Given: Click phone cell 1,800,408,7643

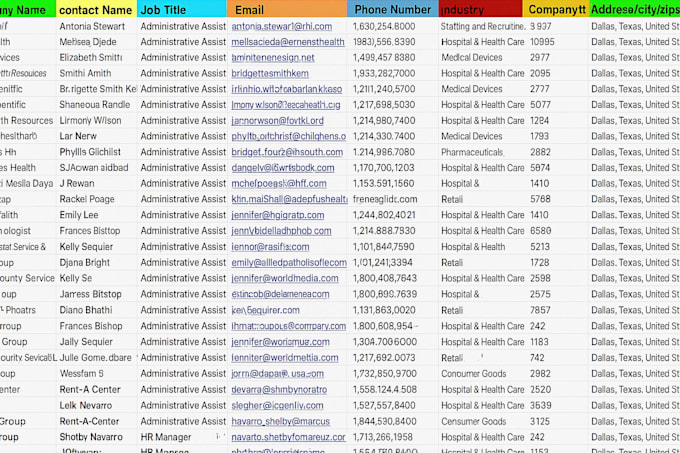Looking at the screenshot, I should pos(384,278).
